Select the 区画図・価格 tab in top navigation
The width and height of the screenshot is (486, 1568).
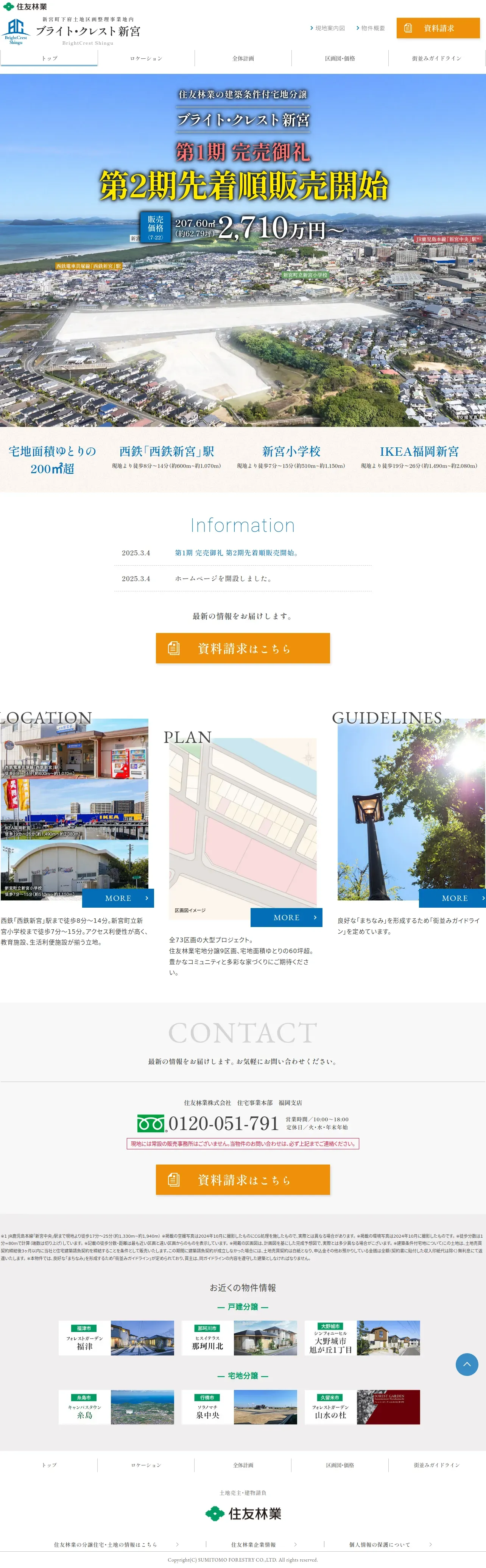(x=340, y=58)
